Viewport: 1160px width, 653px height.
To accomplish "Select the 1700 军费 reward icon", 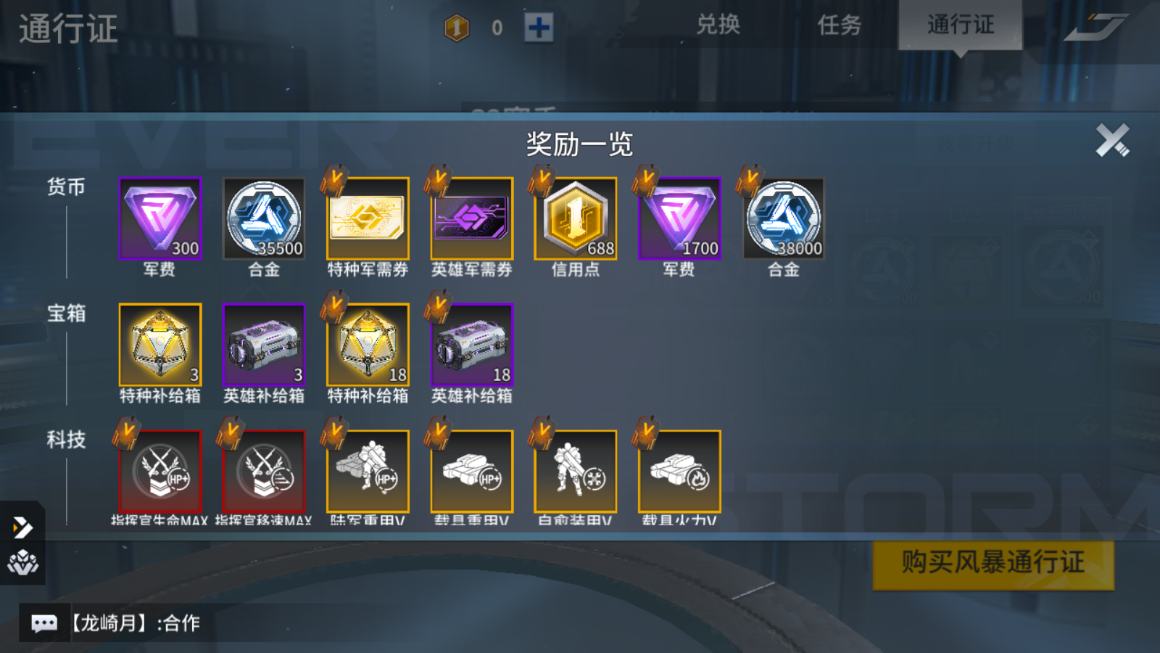I will [679, 218].
